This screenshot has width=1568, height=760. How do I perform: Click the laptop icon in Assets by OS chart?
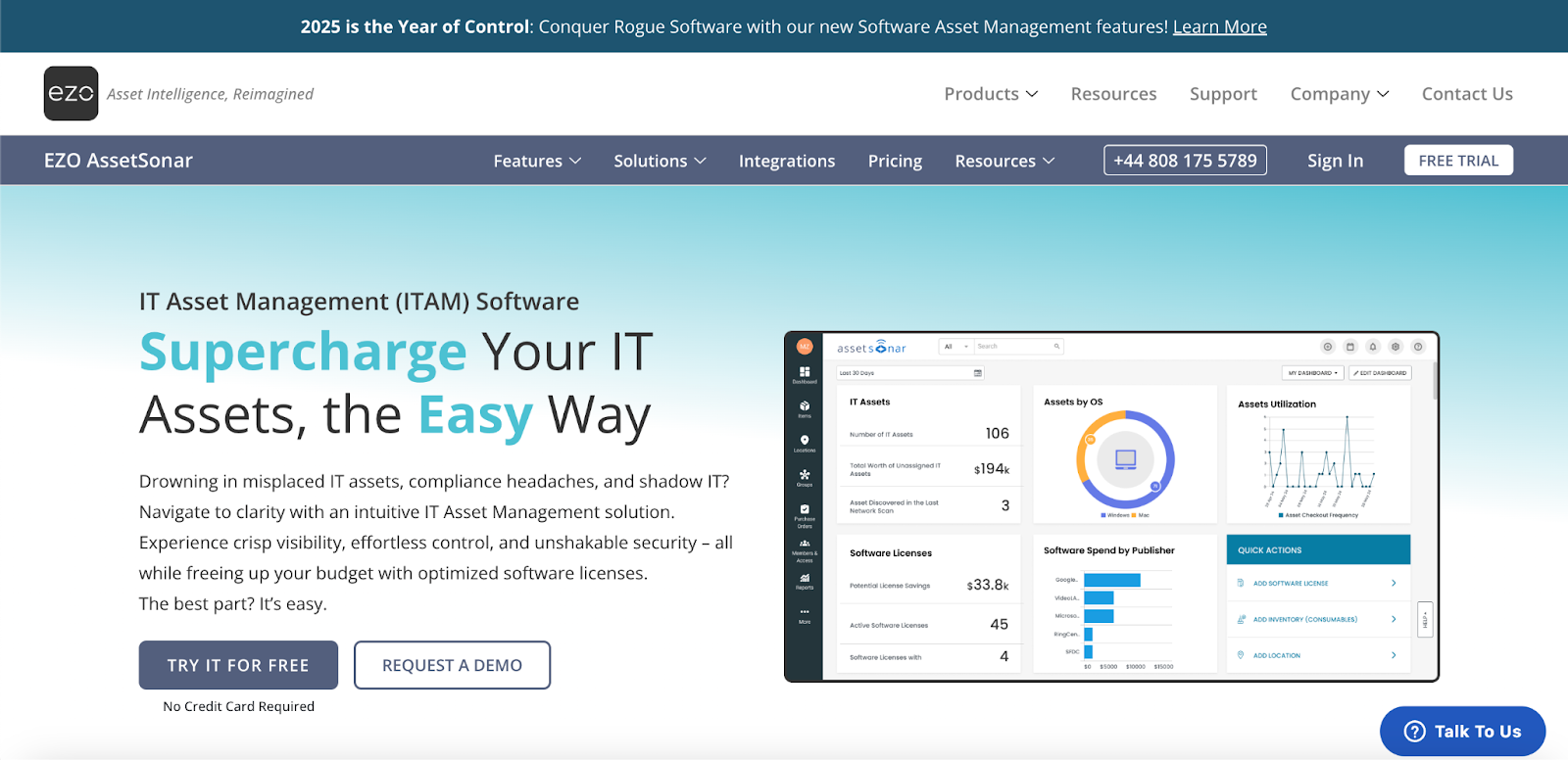(x=1126, y=458)
